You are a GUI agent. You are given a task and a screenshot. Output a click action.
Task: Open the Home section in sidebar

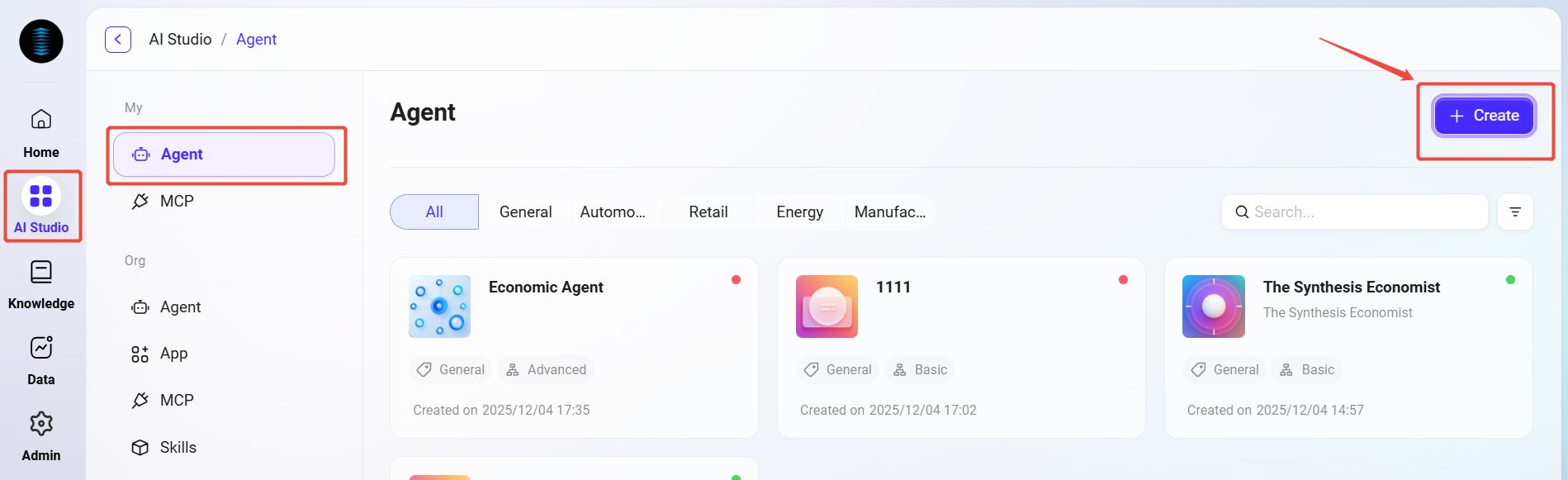[x=41, y=132]
